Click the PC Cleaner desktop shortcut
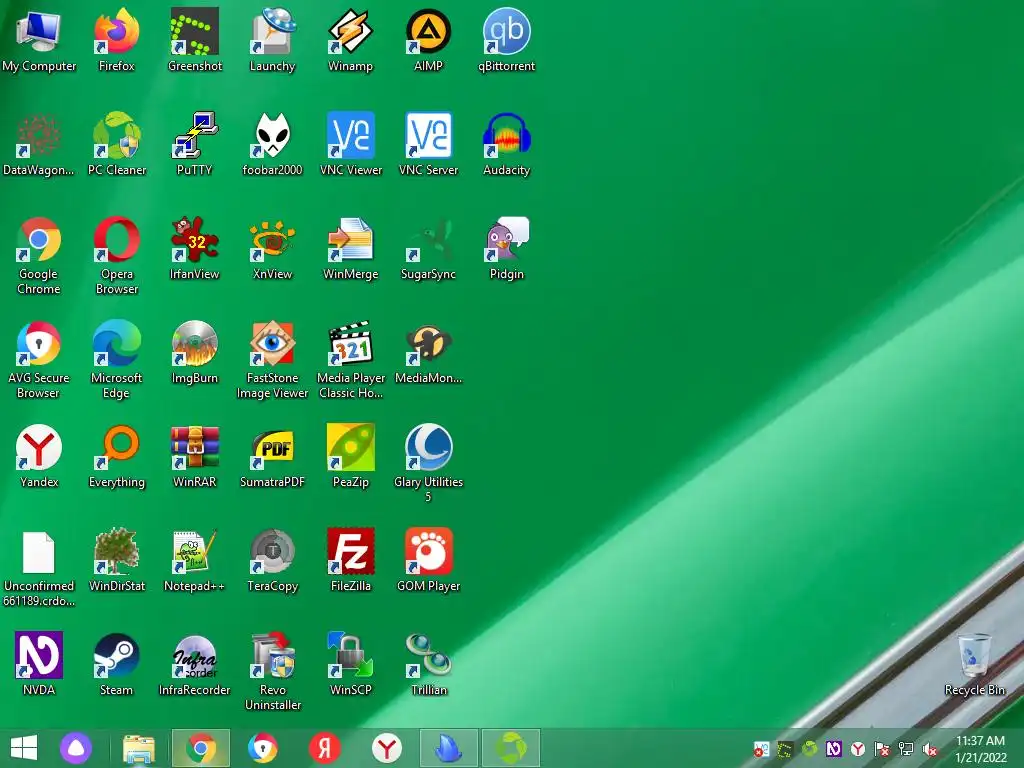This screenshot has height=768, width=1024. click(x=117, y=144)
